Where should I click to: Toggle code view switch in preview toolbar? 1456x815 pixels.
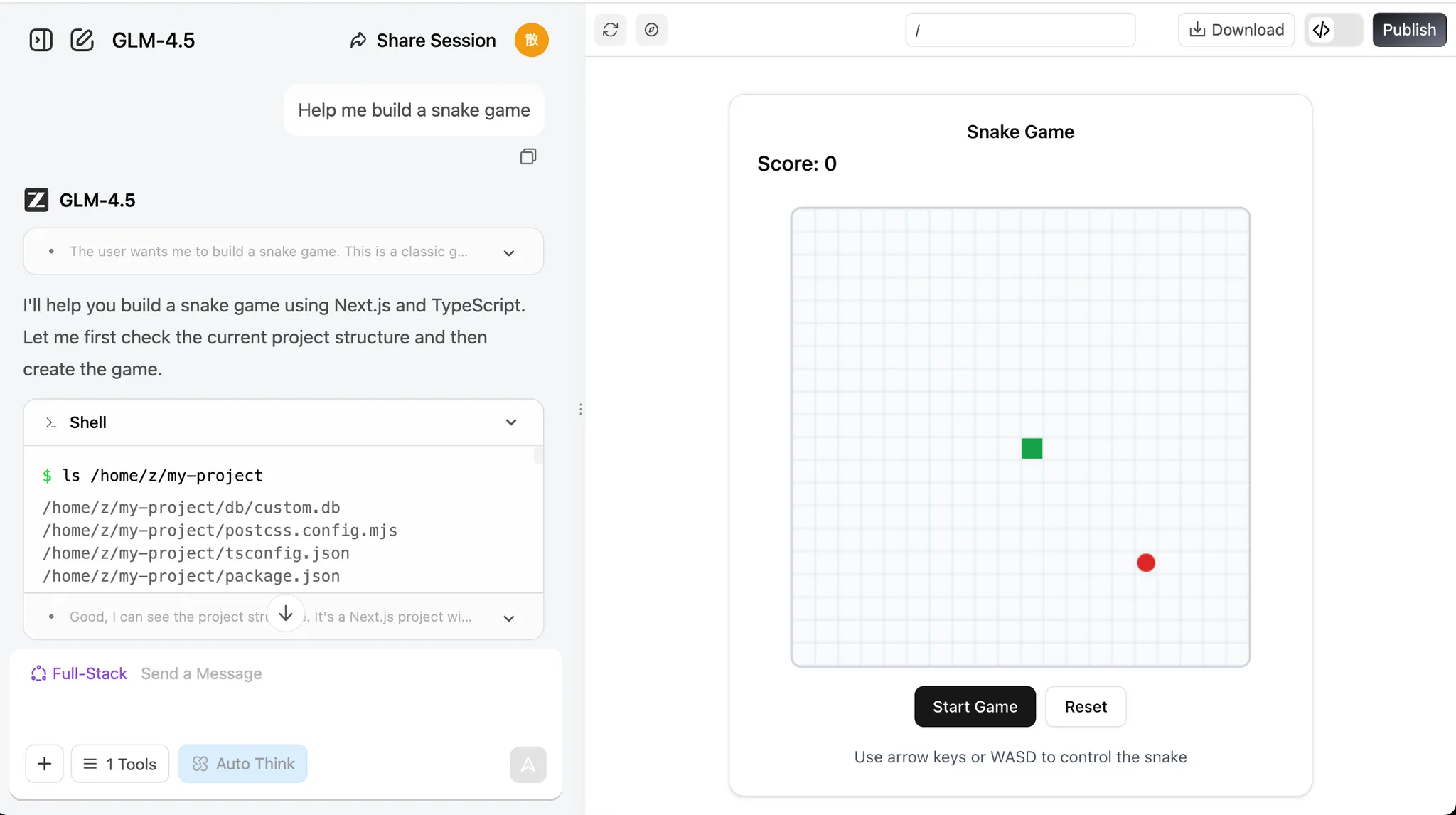click(1333, 30)
